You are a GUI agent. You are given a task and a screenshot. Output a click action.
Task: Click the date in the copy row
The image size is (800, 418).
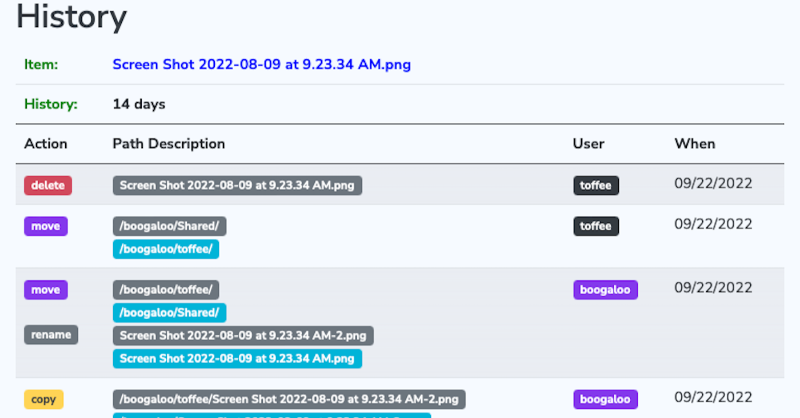click(713, 397)
